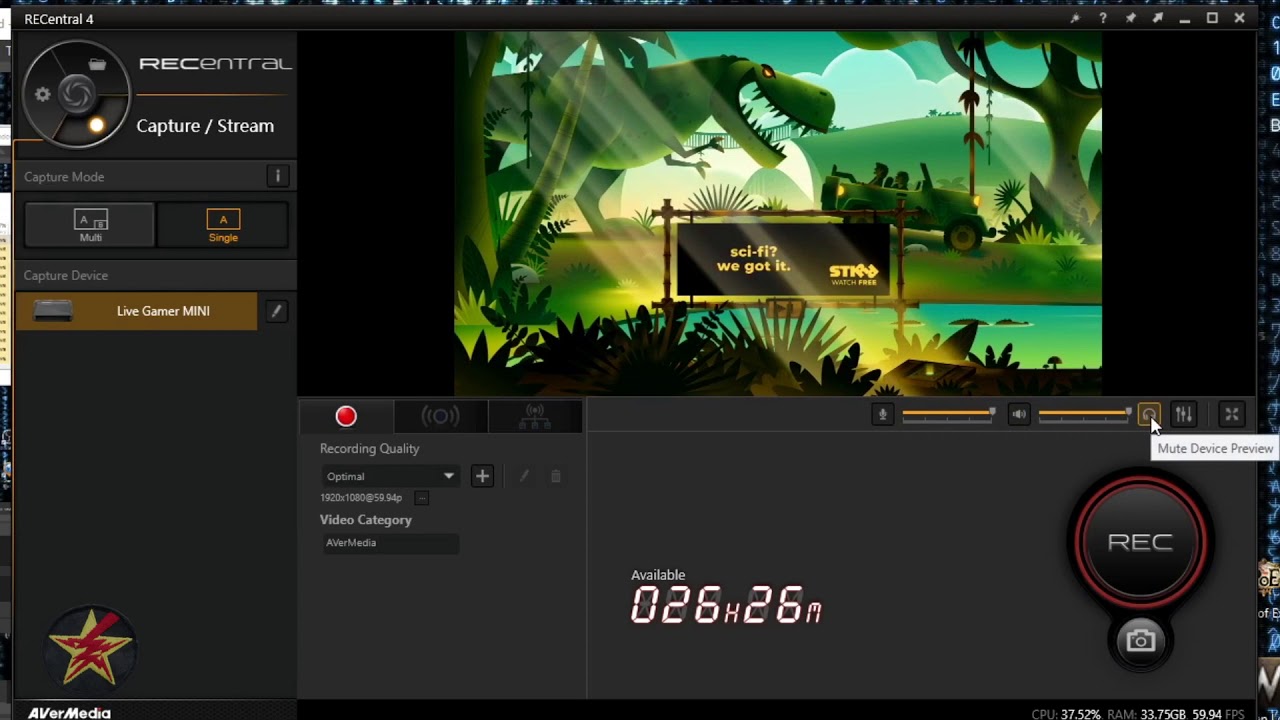Edit the recording quality profile

tap(523, 476)
